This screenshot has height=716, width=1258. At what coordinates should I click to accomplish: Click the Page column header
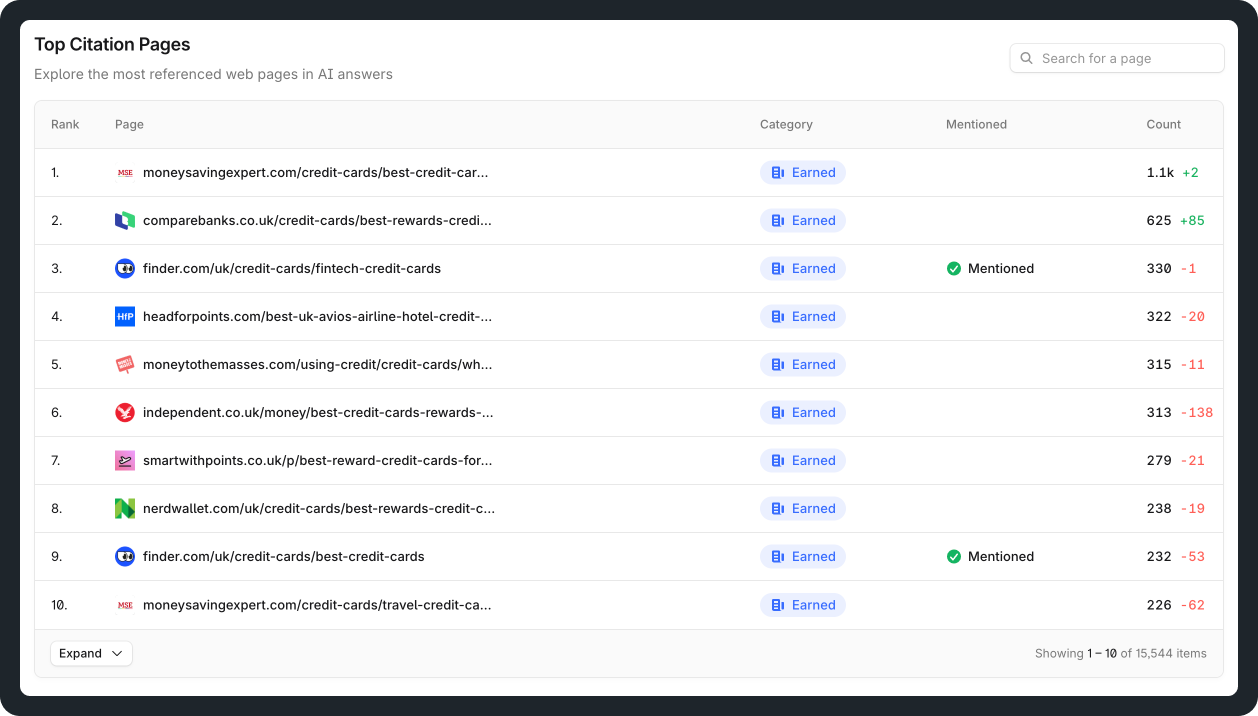(x=129, y=125)
